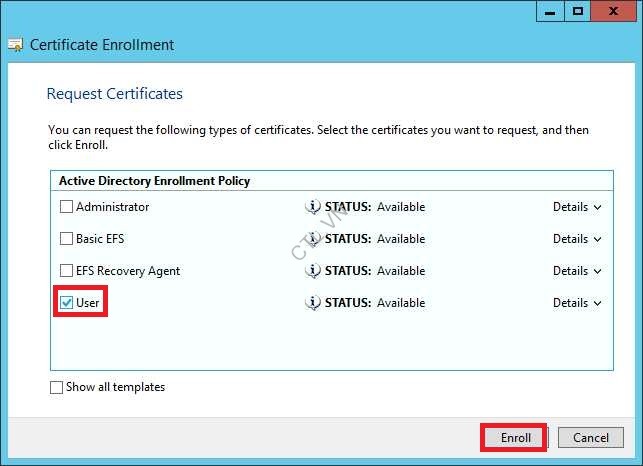This screenshot has height=466, width=643.
Task: Enable Show all templates option
Action: (57, 387)
